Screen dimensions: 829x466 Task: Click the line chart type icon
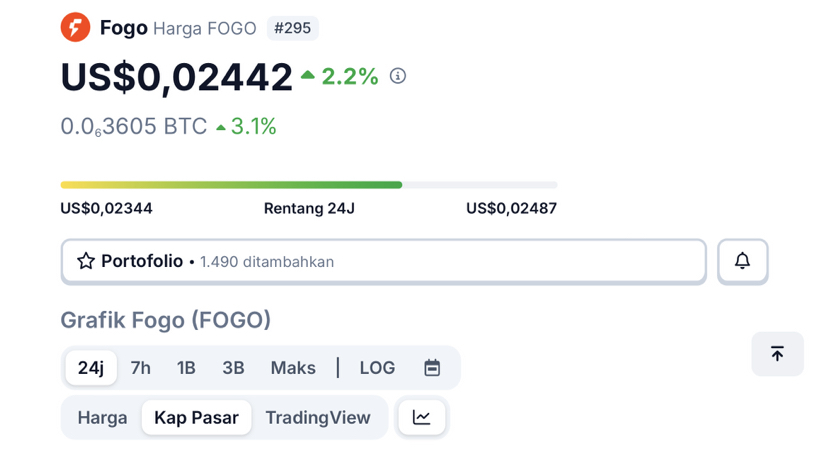(422, 417)
